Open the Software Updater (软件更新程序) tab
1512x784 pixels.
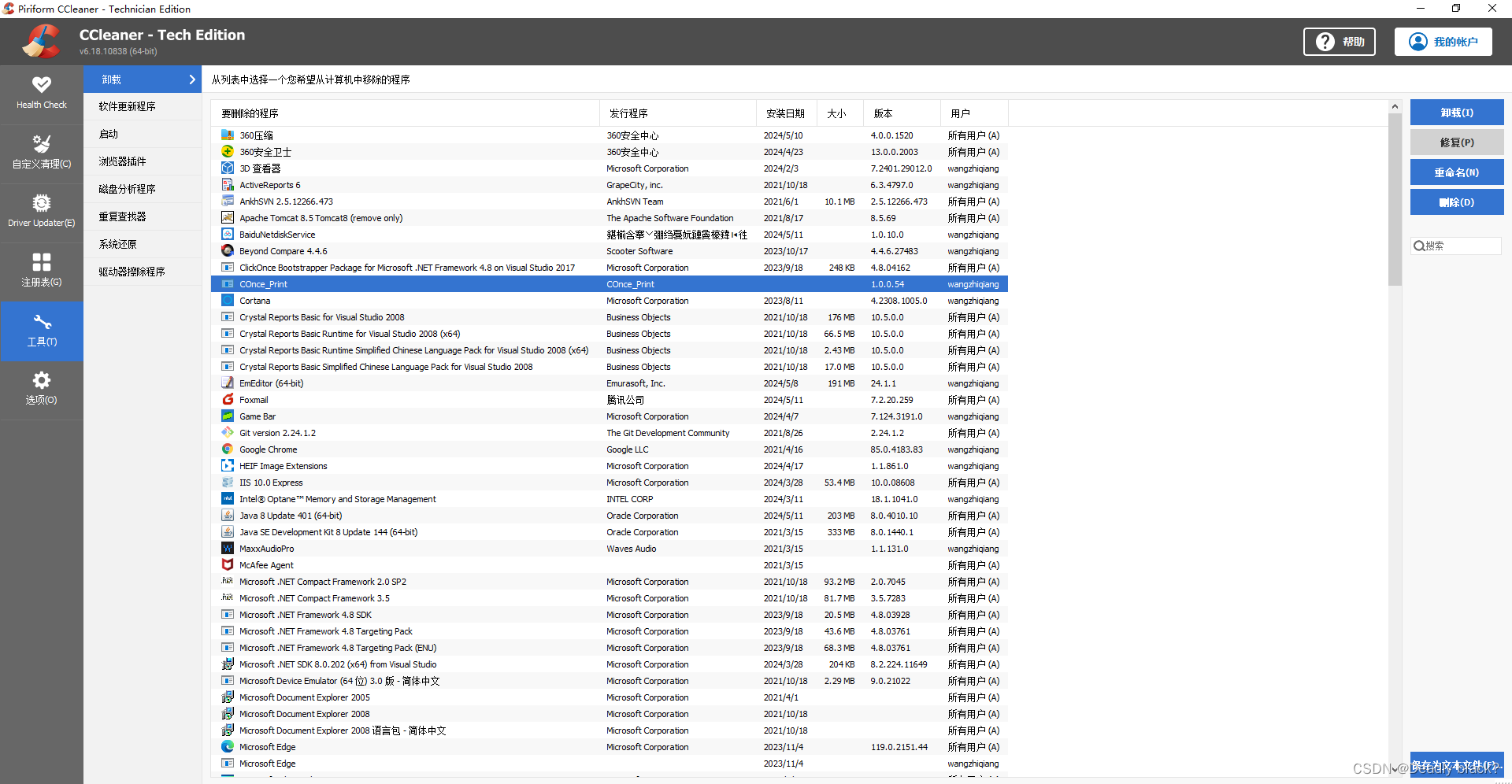click(143, 106)
